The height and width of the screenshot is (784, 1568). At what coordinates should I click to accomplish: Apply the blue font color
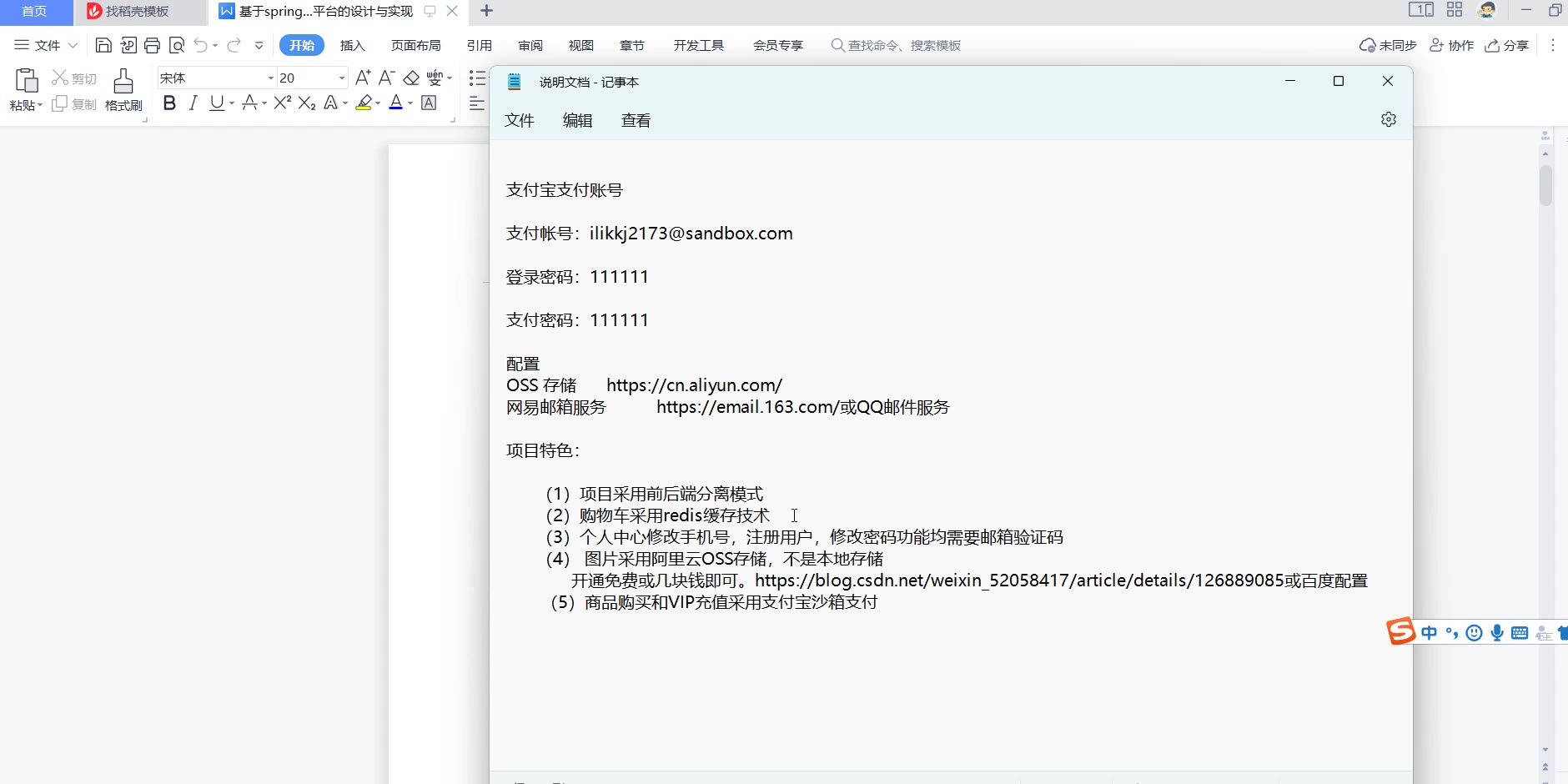tap(396, 103)
